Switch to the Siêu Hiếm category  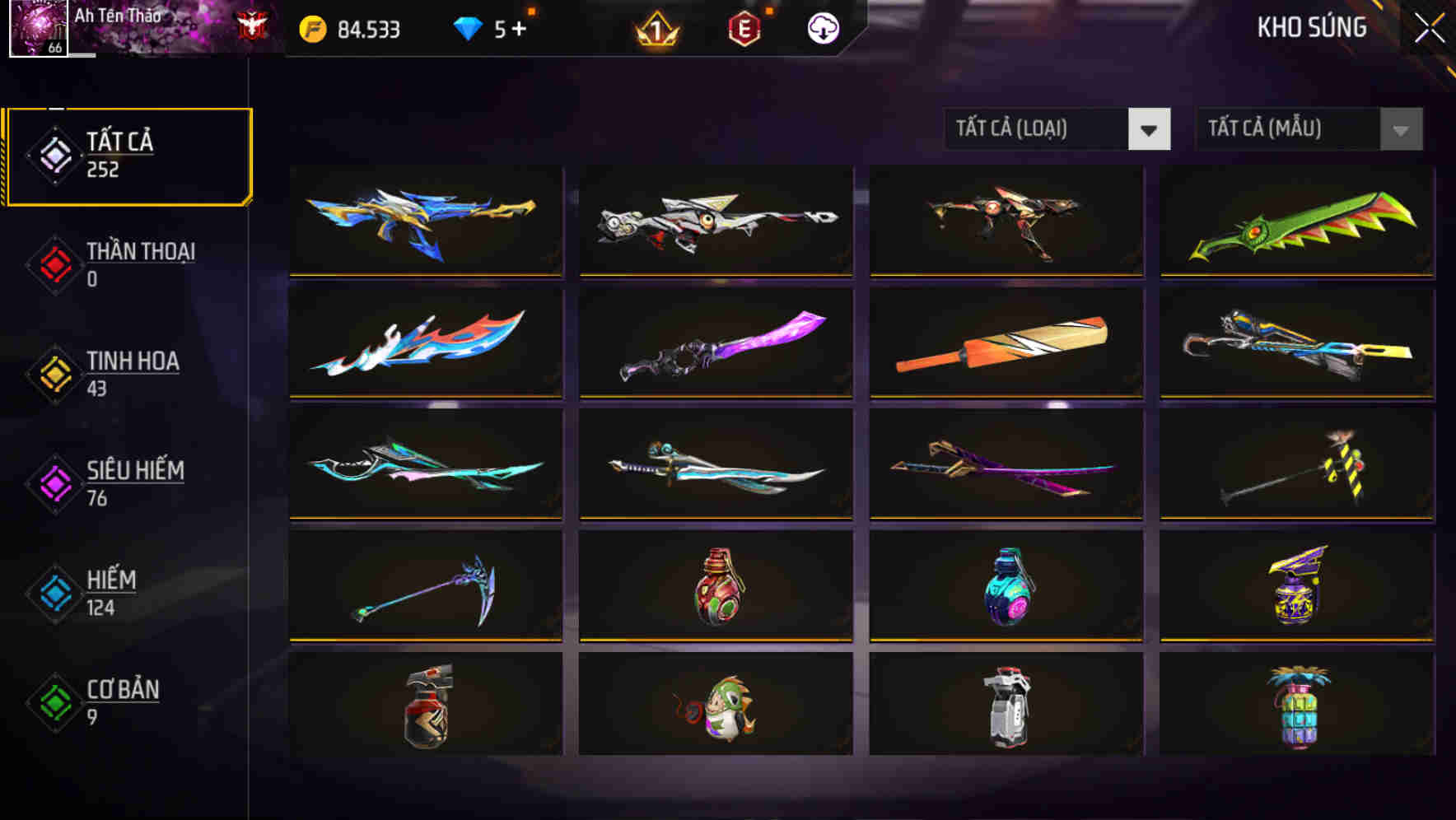coord(125,484)
